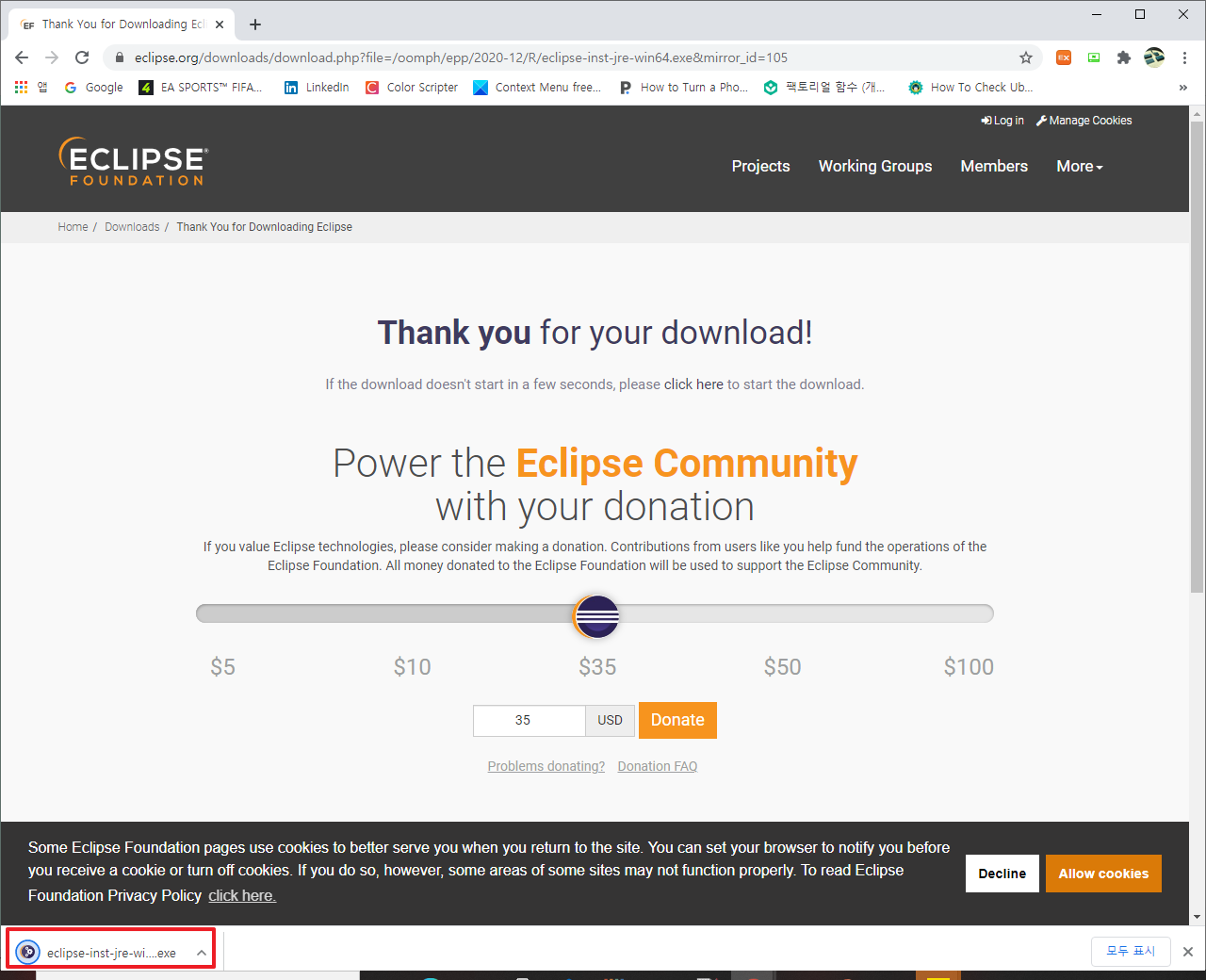This screenshot has height=980, width=1206.
Task: Open the Projects menu item
Action: [x=761, y=166]
